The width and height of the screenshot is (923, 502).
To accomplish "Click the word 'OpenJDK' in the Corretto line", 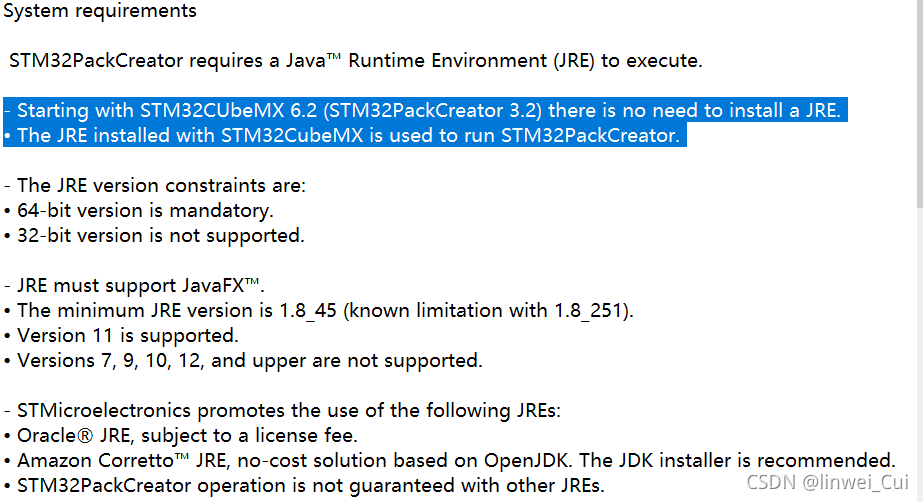I will [x=526, y=460].
